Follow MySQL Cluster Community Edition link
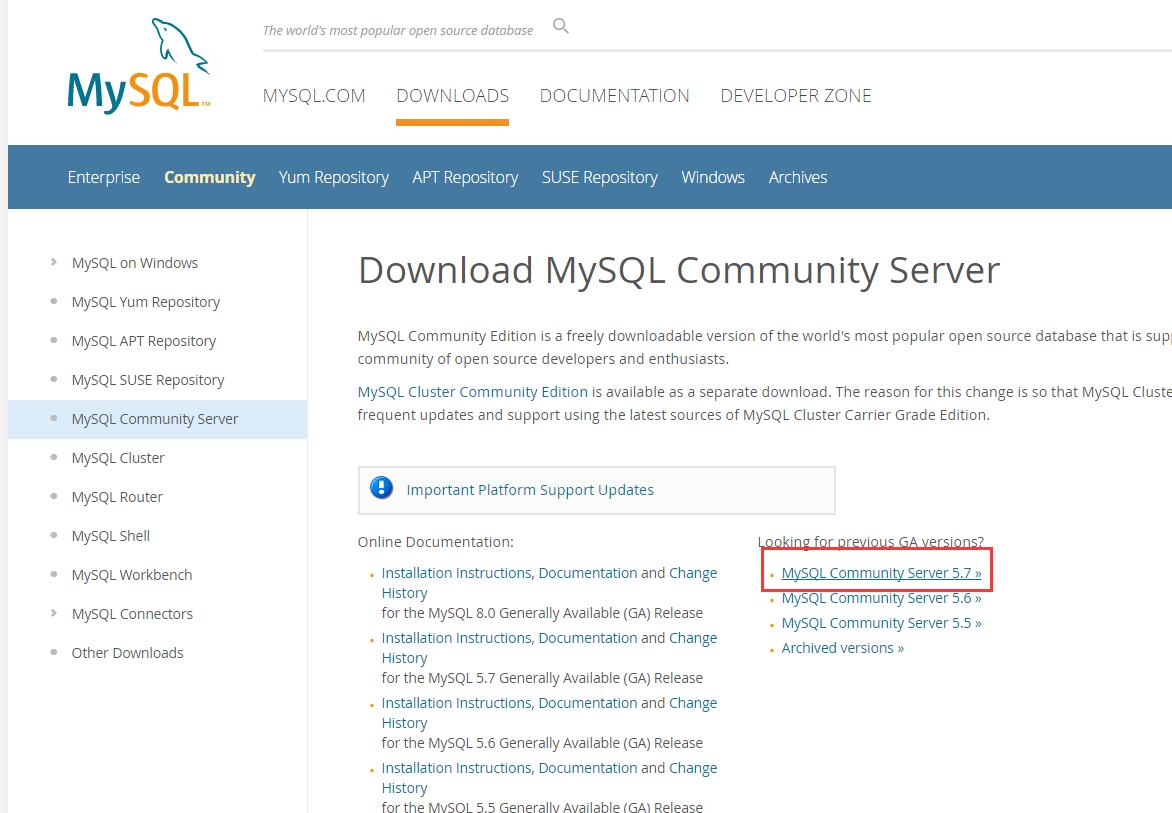1172x813 pixels. 472,392
